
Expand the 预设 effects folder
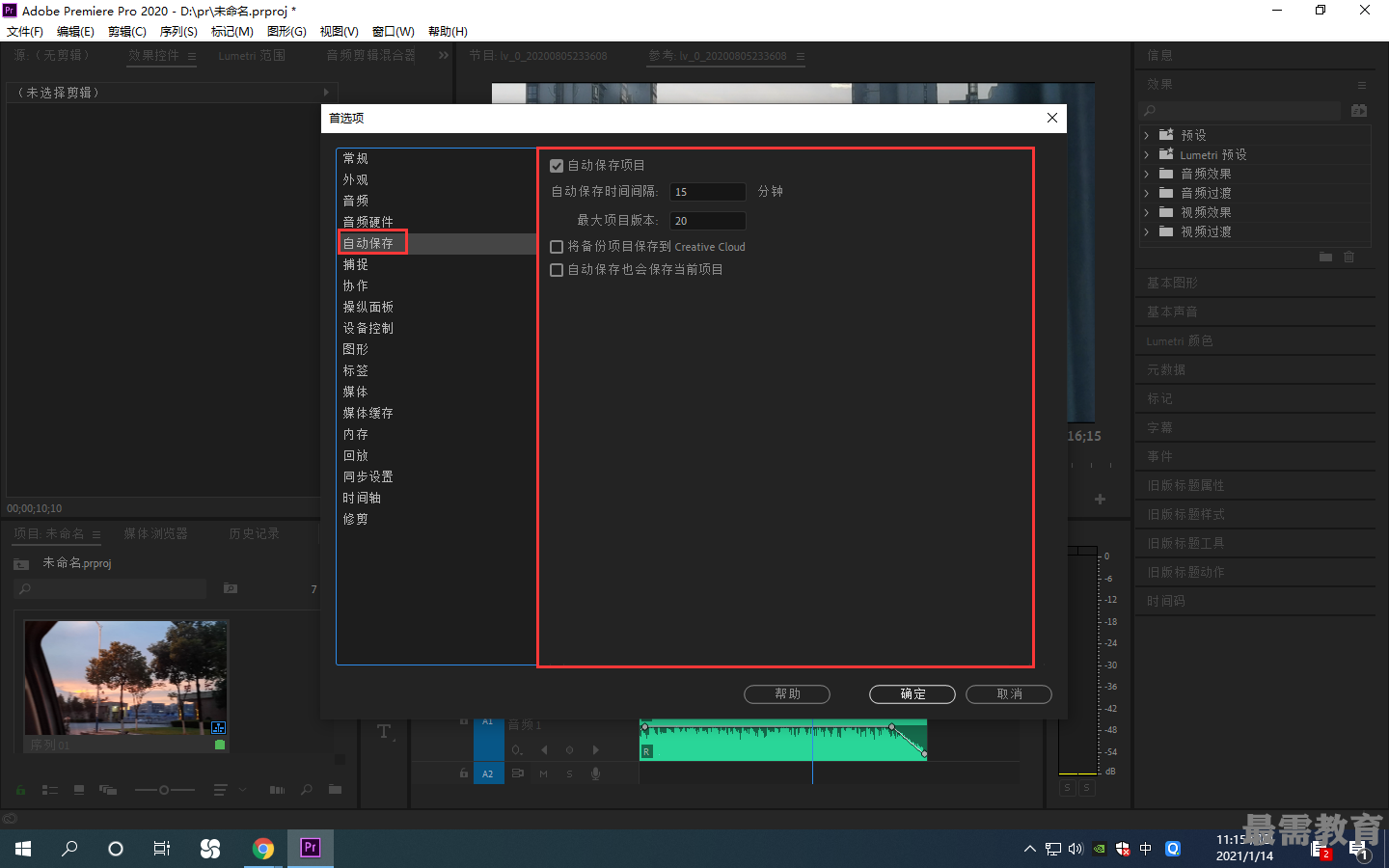pyautogui.click(x=1147, y=136)
